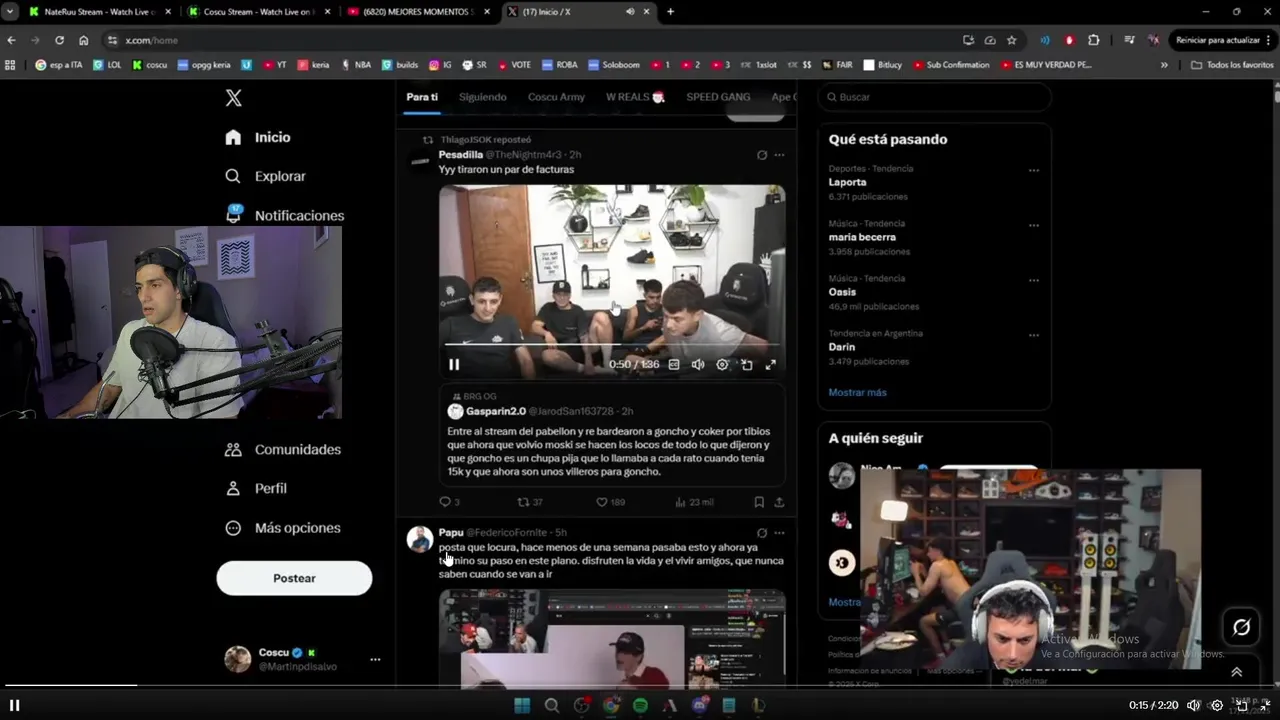Image resolution: width=1280 pixels, height=720 pixels.
Task: Open Papu's profile avatar
Action: point(420,539)
